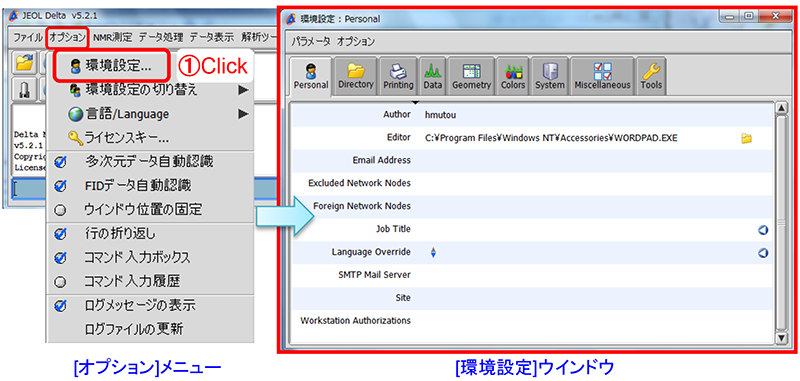Enable ウインドウ位置の固定 option

tap(61, 209)
